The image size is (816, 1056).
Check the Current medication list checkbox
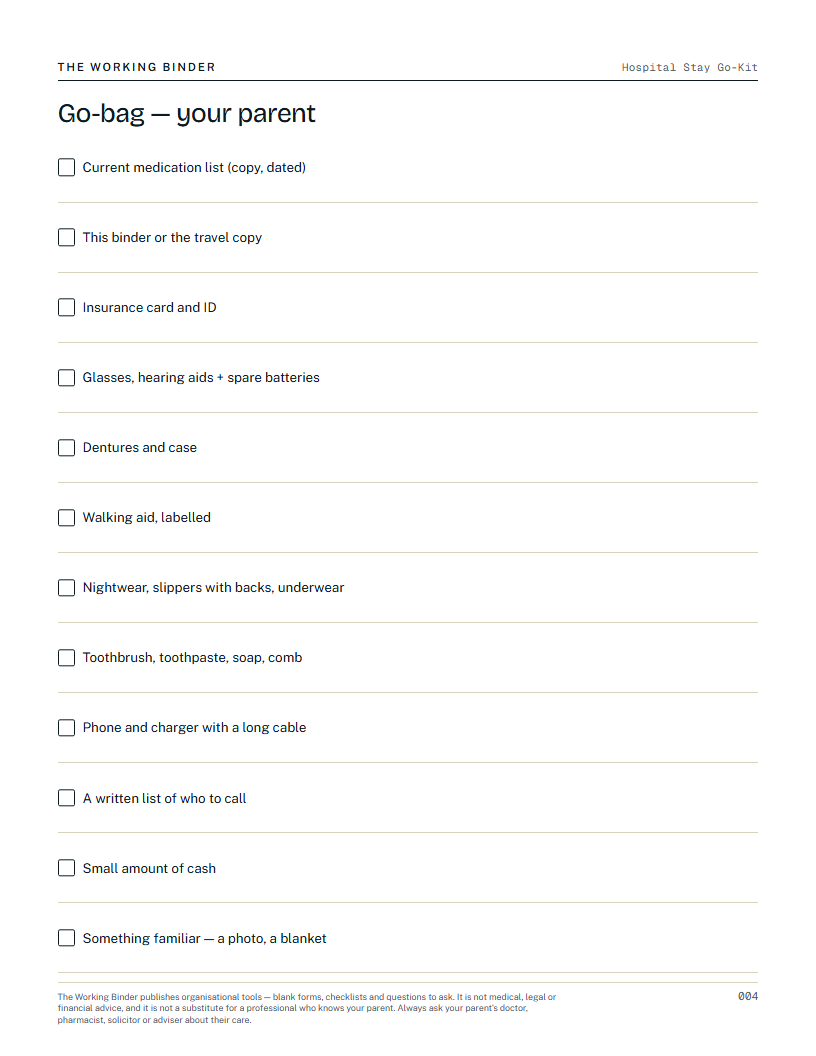(x=66, y=167)
